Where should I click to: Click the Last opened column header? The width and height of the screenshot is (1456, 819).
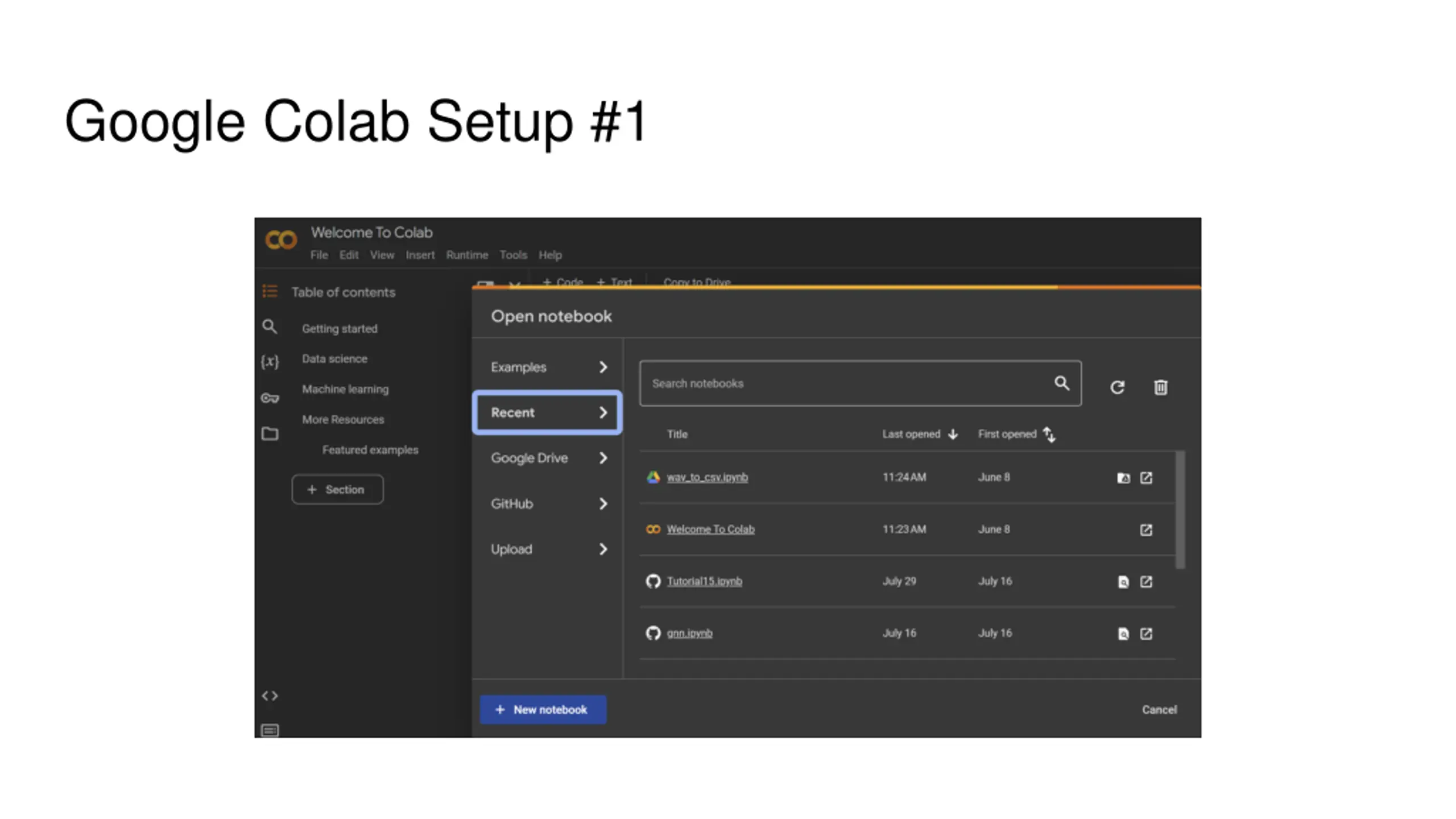point(911,435)
